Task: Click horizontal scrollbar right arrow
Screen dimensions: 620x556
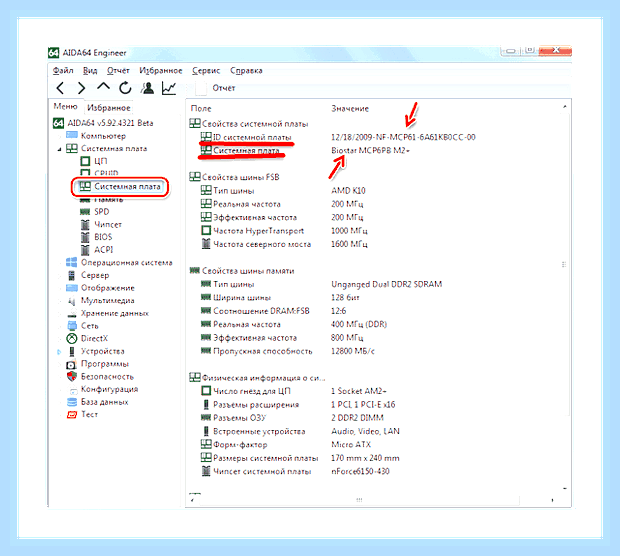Action: tap(552, 500)
